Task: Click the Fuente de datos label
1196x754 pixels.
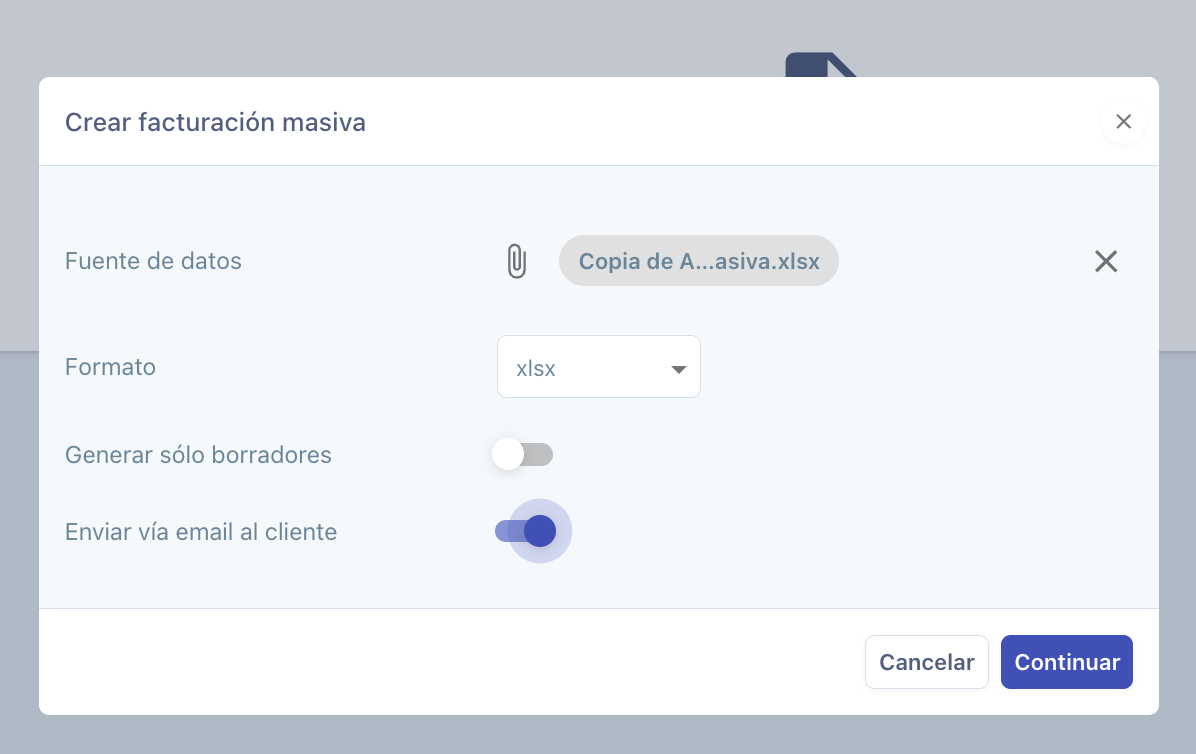Action: pos(153,261)
